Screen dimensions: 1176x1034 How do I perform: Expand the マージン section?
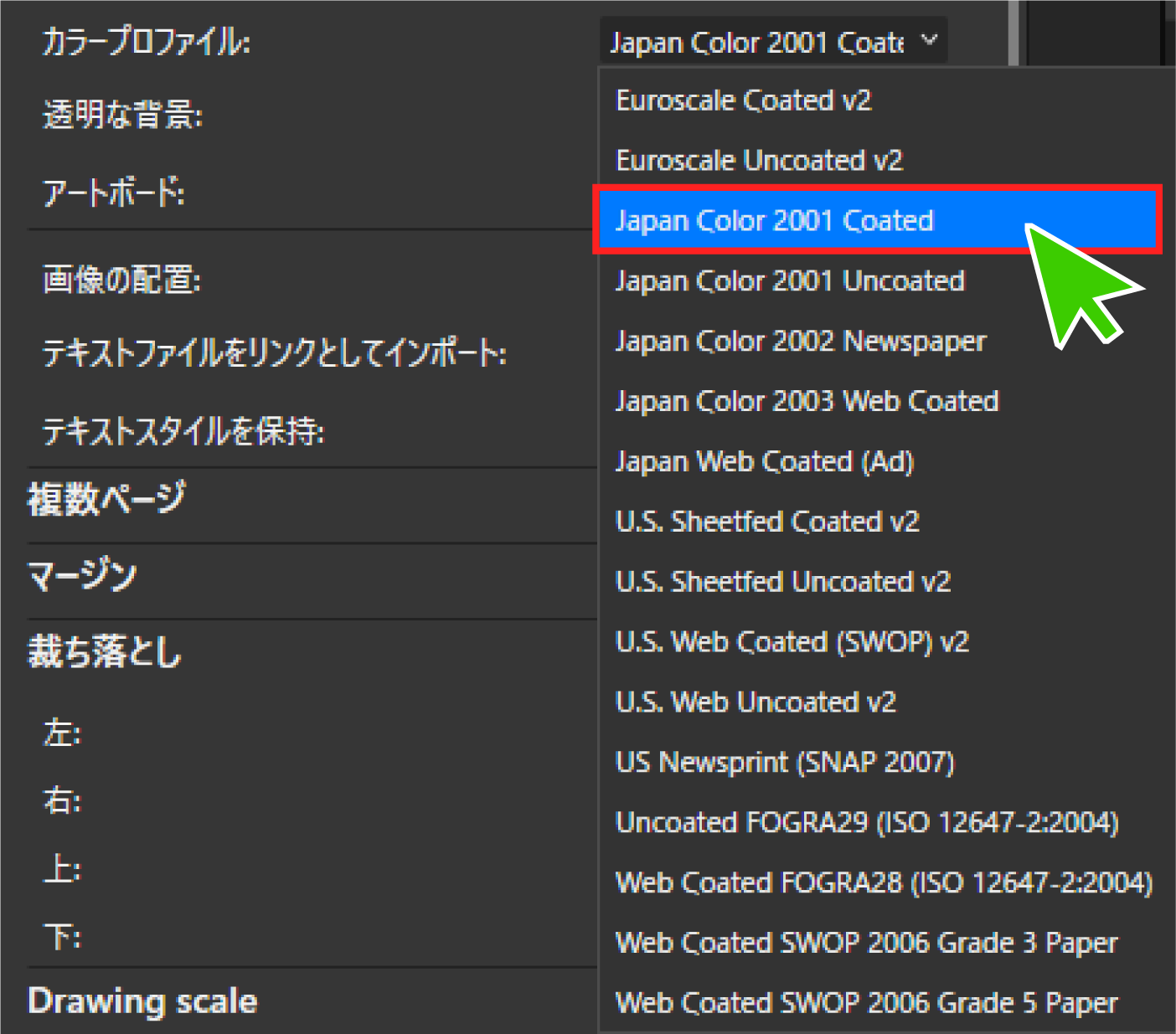click(x=82, y=575)
